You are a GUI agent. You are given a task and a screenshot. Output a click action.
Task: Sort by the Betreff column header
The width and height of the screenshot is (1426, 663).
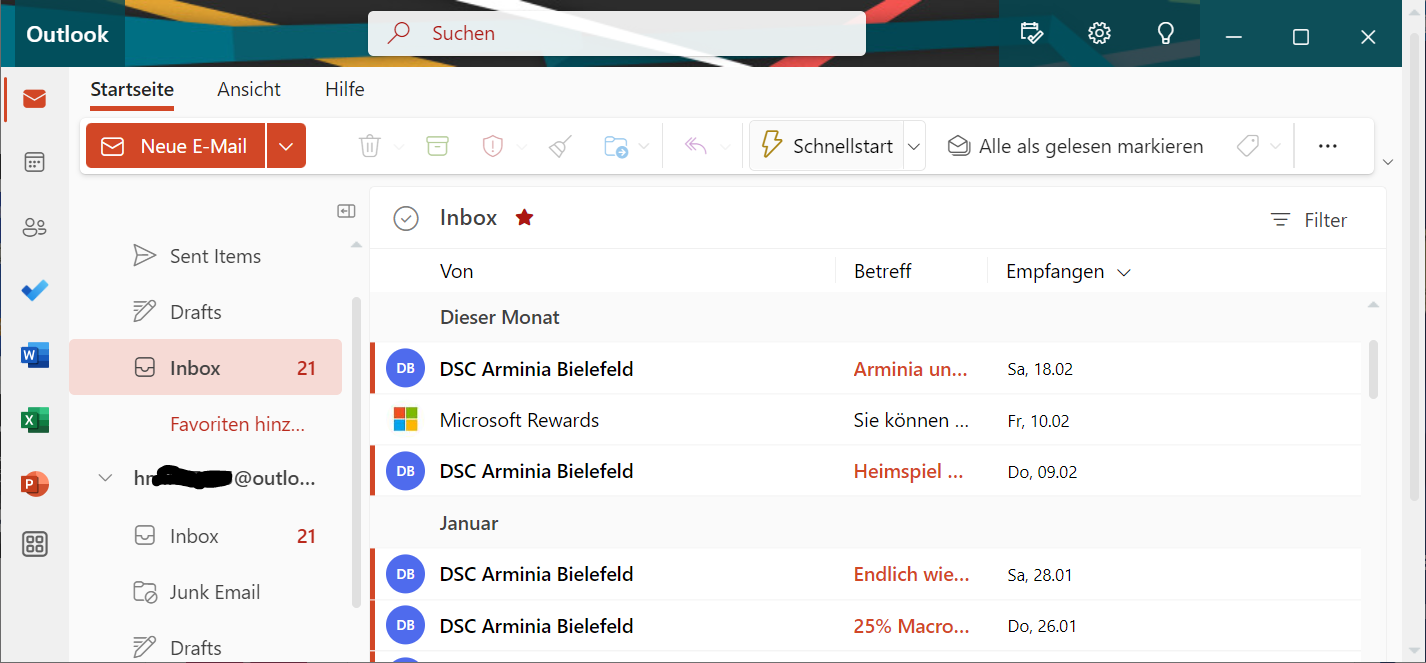coord(883,272)
